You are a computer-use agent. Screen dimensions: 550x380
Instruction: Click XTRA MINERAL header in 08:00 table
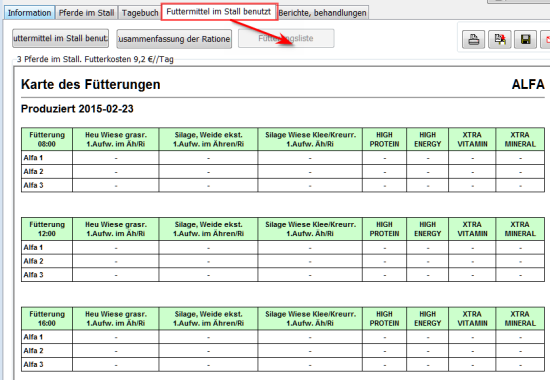(x=520, y=139)
